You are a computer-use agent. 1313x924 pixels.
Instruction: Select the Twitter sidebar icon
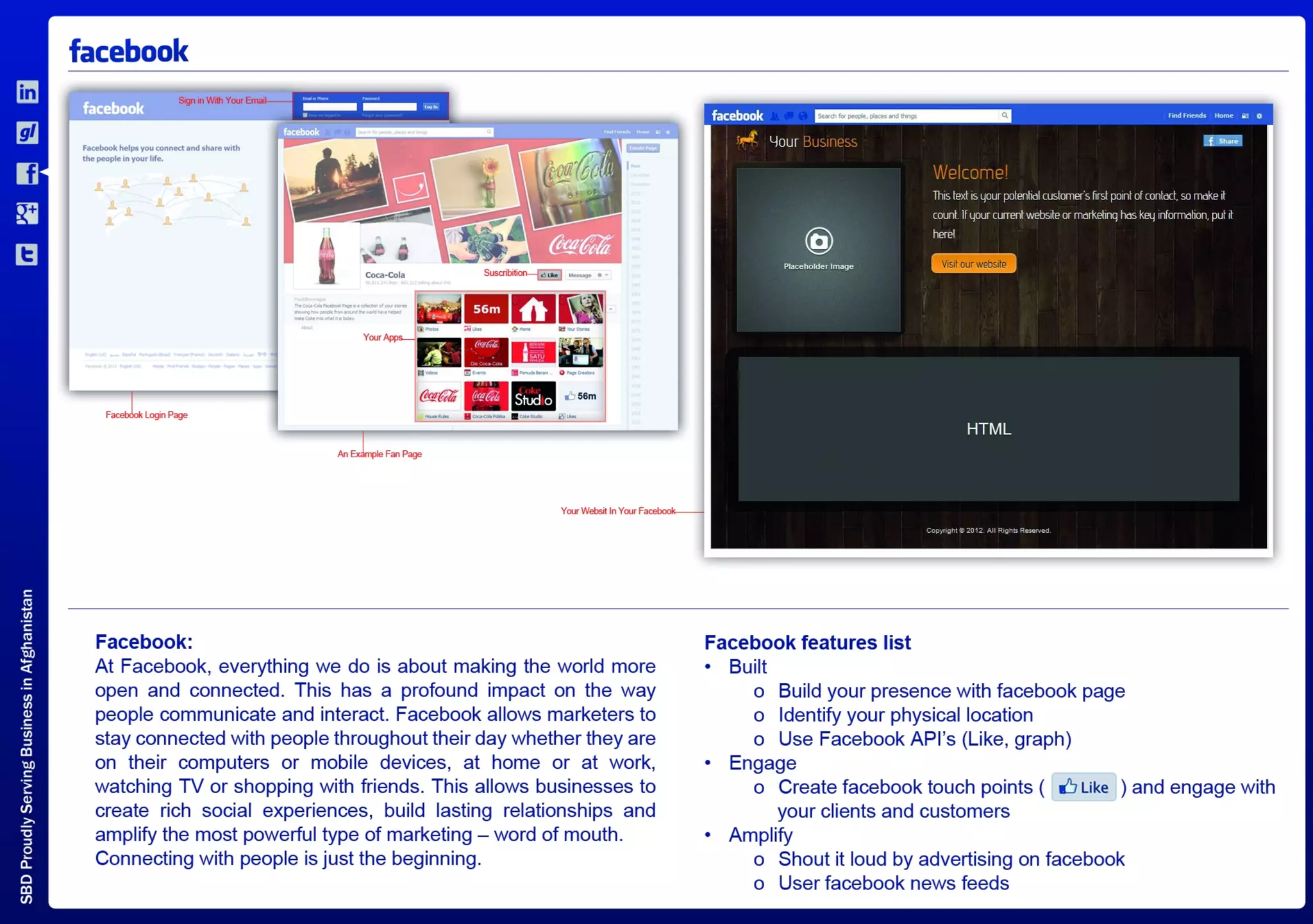(27, 255)
